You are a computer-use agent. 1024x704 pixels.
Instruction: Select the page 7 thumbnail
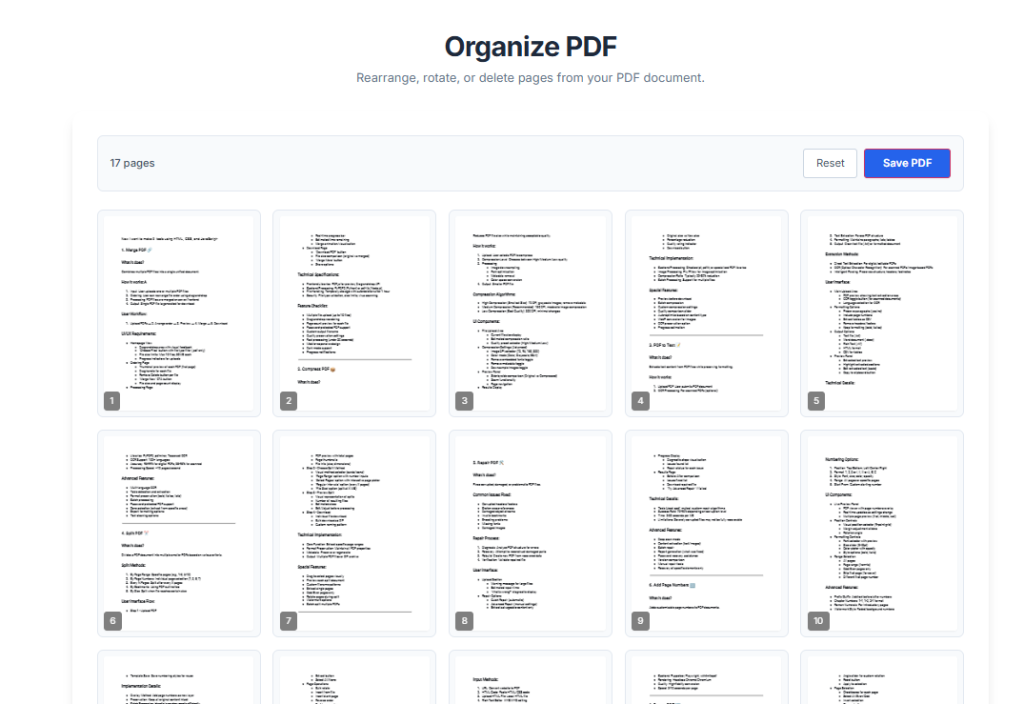click(x=354, y=532)
